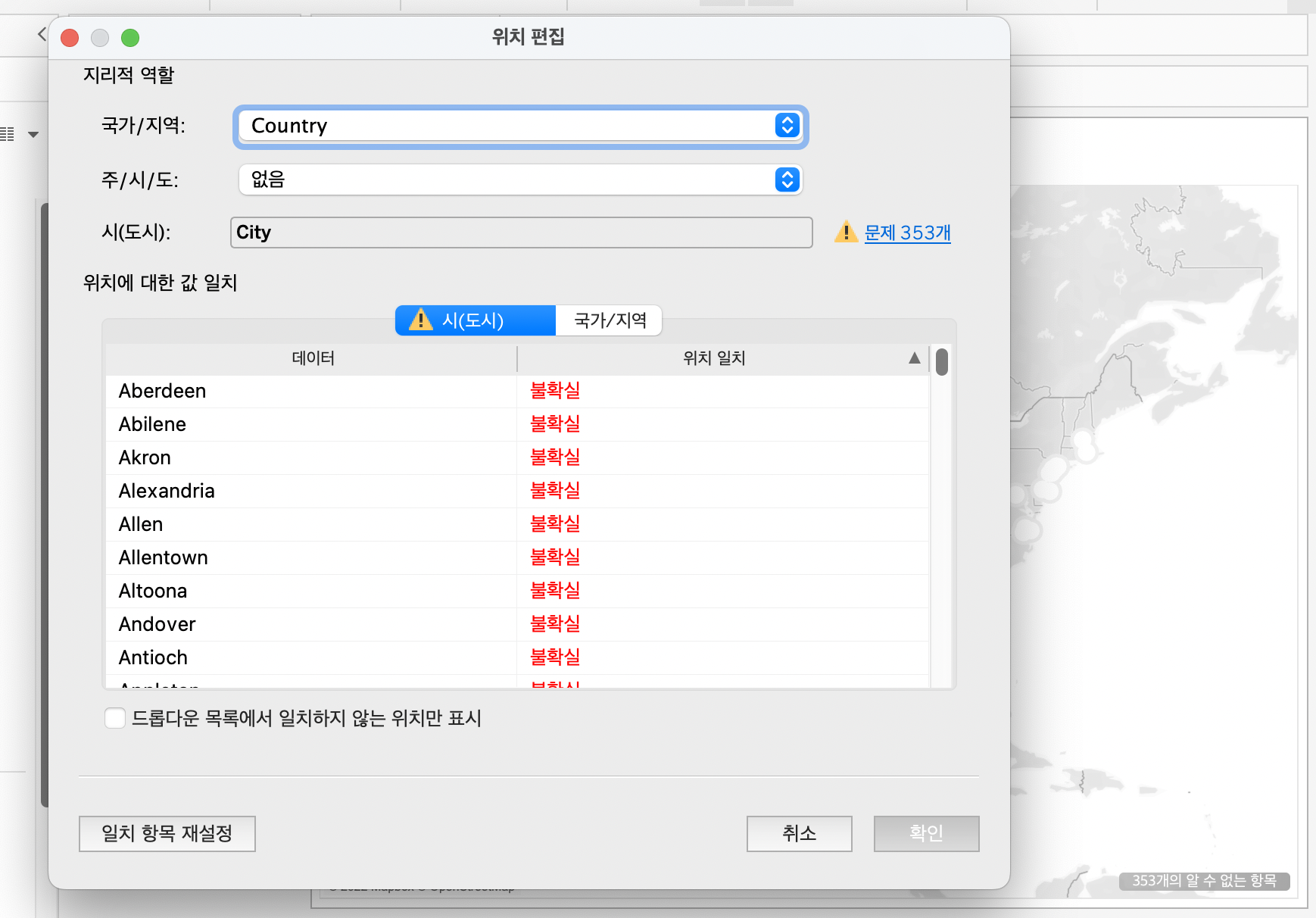
Task: Click the 취소 cancel button
Action: pos(800,834)
